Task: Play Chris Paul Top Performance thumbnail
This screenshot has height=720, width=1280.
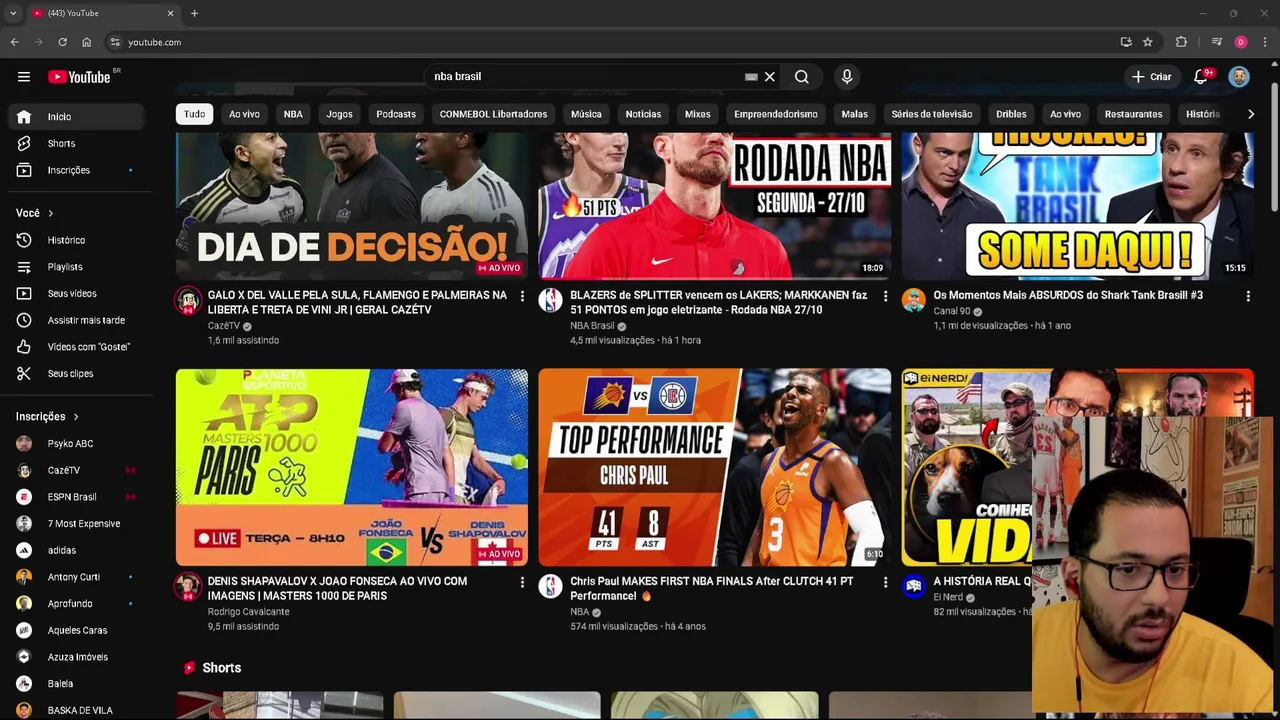Action: pyautogui.click(x=714, y=467)
